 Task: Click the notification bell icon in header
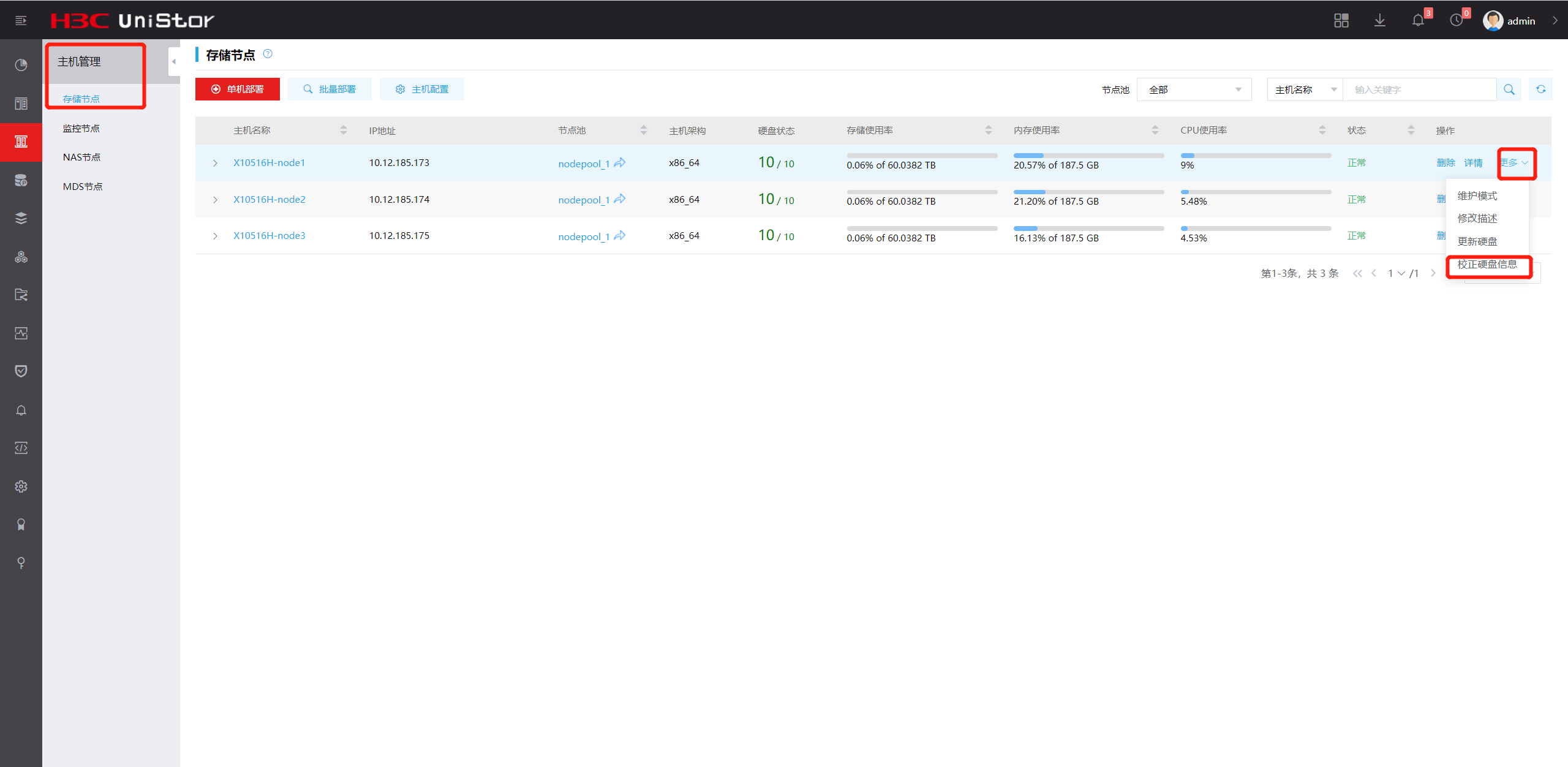click(x=1417, y=21)
